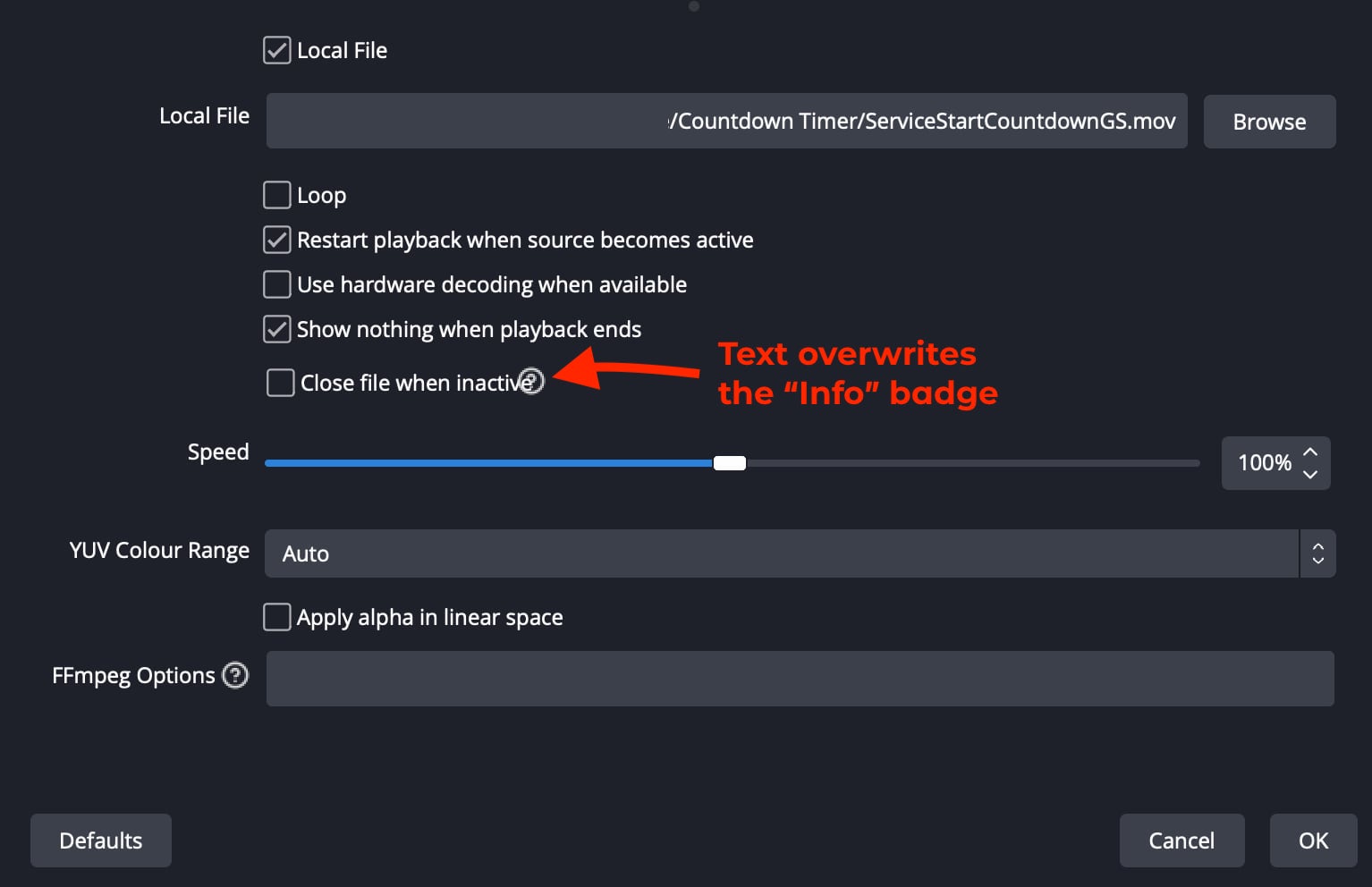Disable Restart playback when source becomes active
The width and height of the screenshot is (1372, 887).
click(276, 239)
